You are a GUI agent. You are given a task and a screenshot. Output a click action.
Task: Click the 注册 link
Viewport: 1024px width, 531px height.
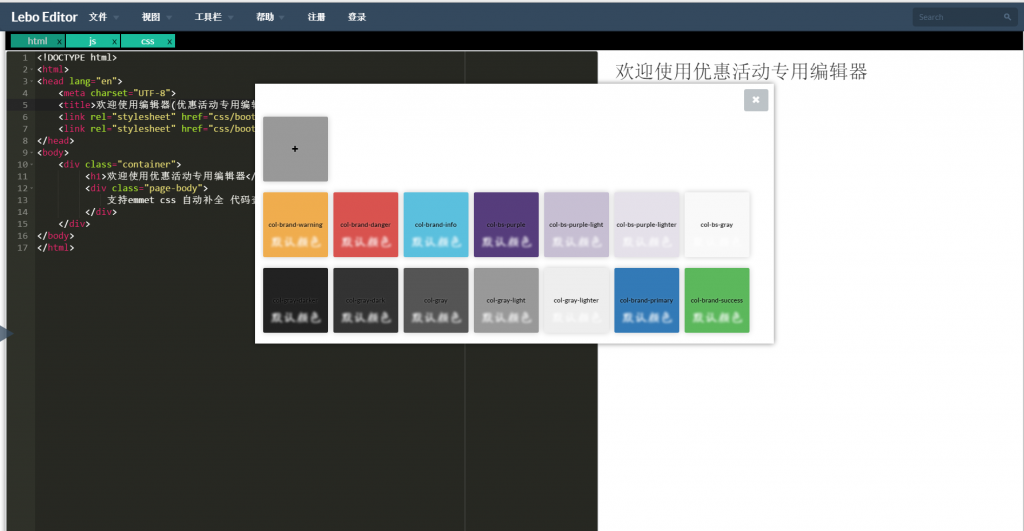316,17
